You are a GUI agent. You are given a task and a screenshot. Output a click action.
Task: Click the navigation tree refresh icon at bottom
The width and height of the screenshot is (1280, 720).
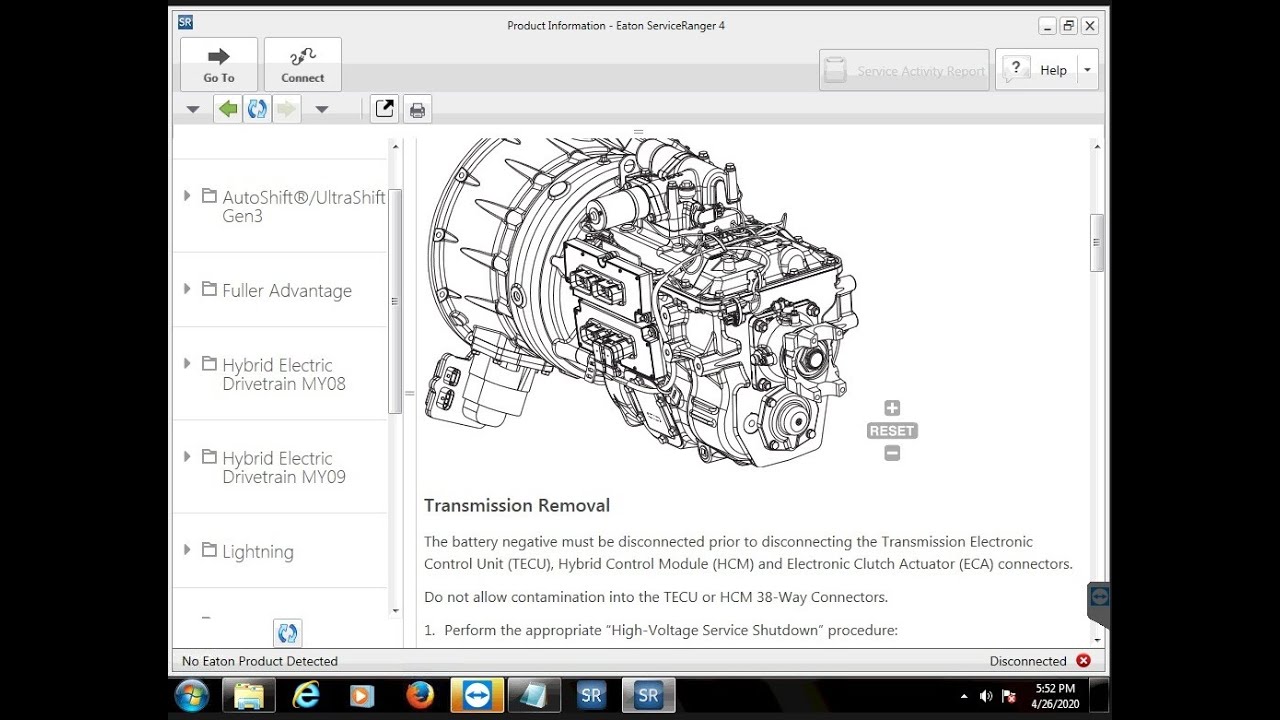(287, 633)
